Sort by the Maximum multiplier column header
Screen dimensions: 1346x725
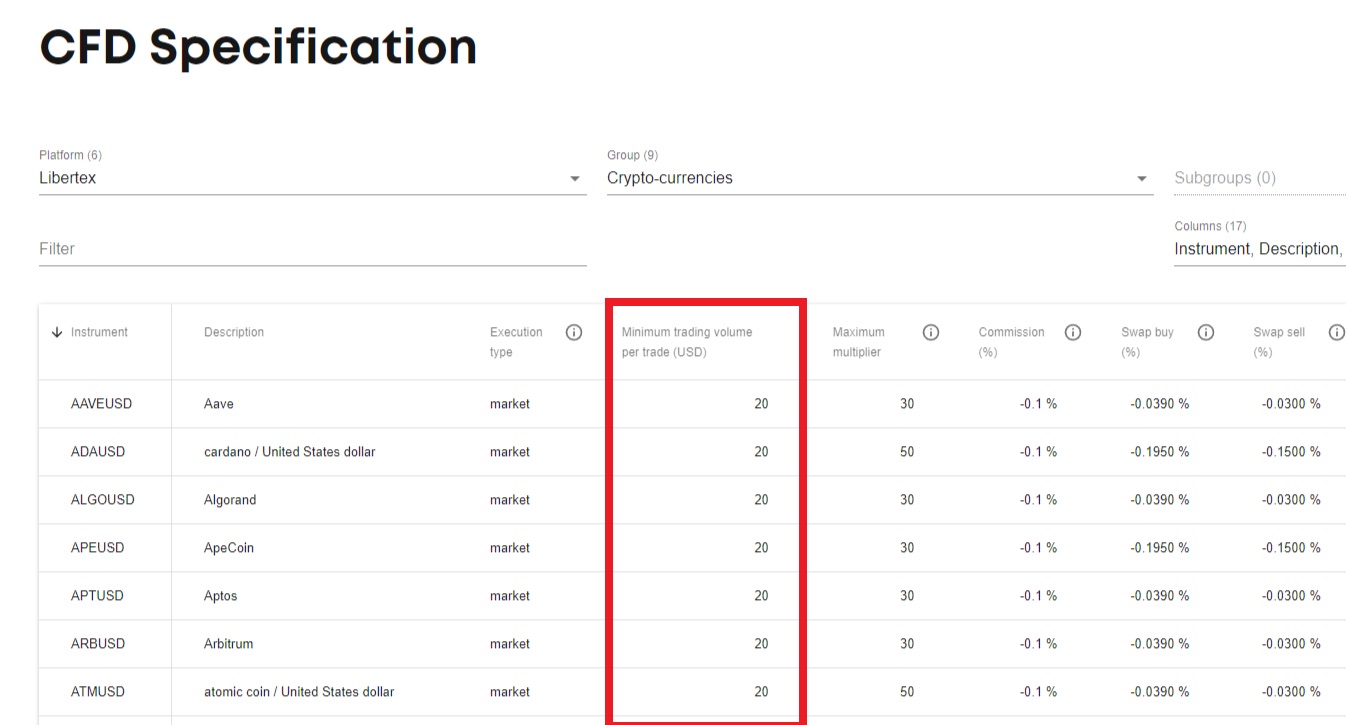tap(859, 342)
